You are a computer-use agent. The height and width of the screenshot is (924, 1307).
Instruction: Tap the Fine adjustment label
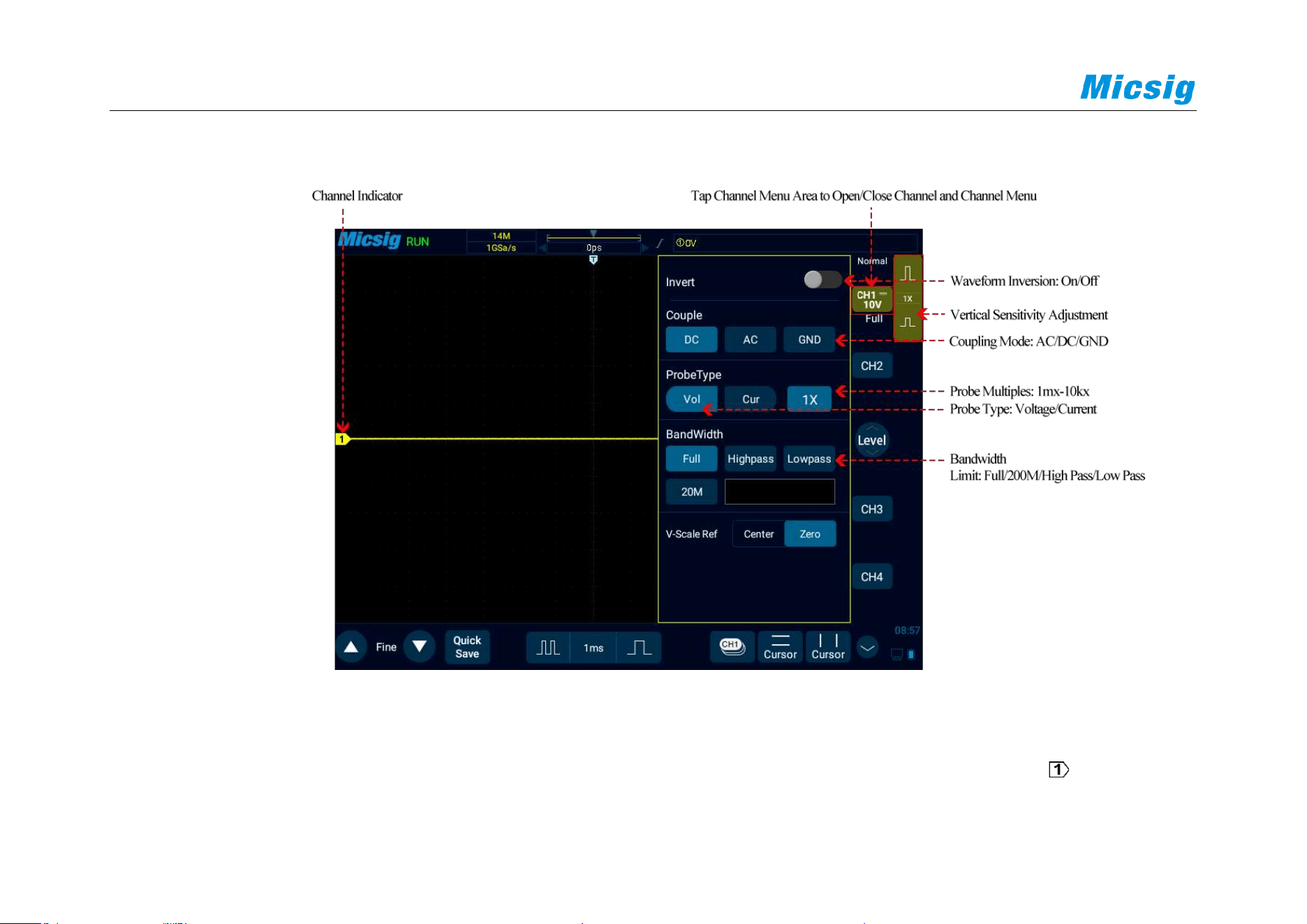click(x=386, y=647)
